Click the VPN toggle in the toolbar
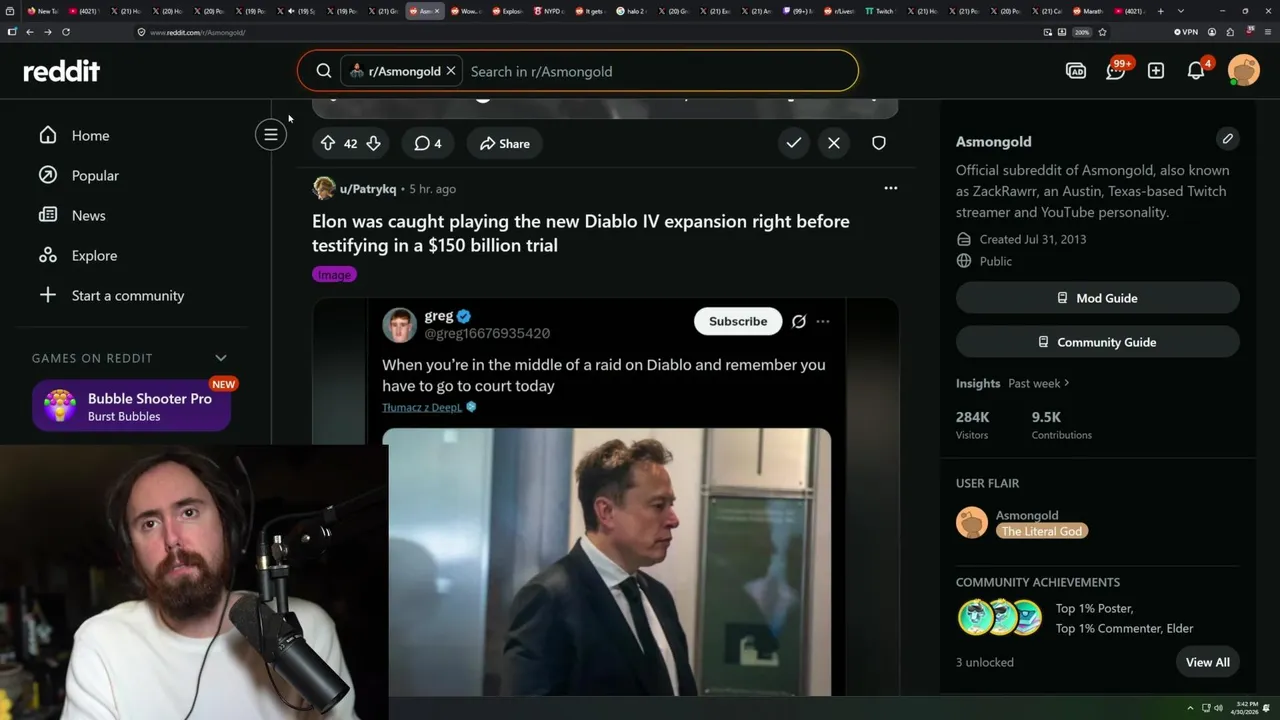The image size is (1280, 720). (x=1186, y=32)
